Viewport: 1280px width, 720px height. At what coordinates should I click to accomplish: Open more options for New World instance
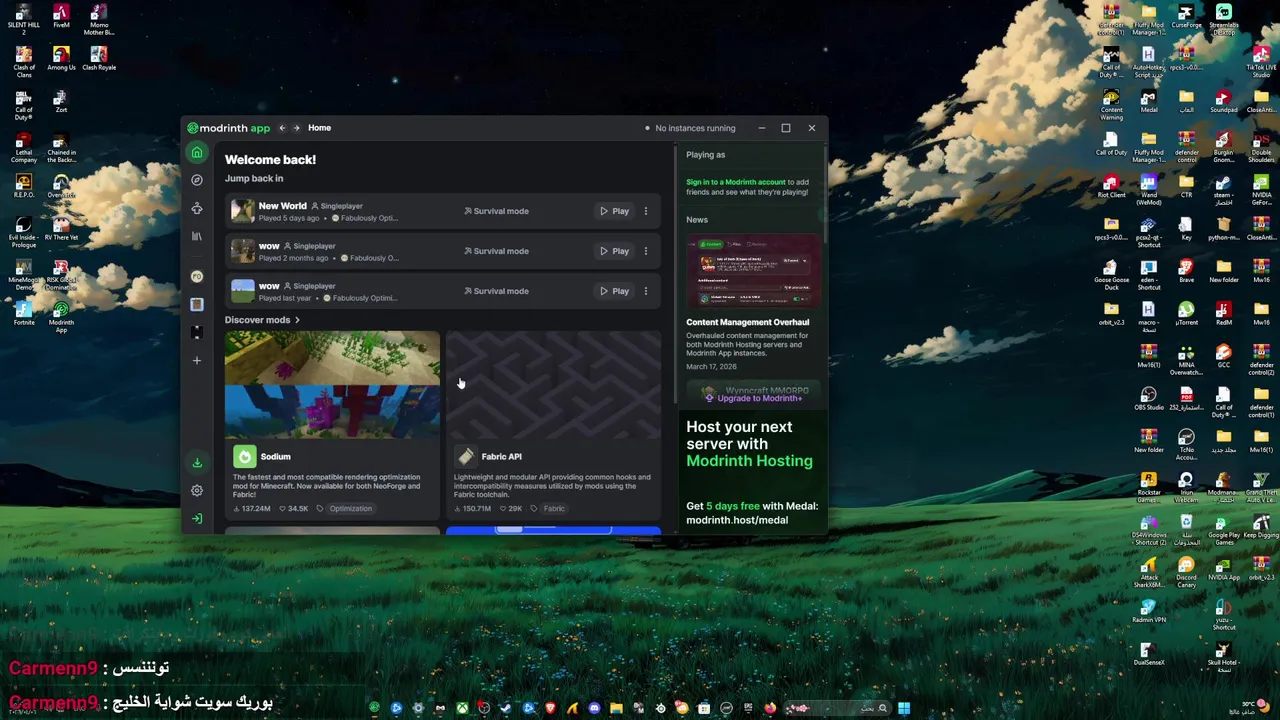click(x=645, y=211)
